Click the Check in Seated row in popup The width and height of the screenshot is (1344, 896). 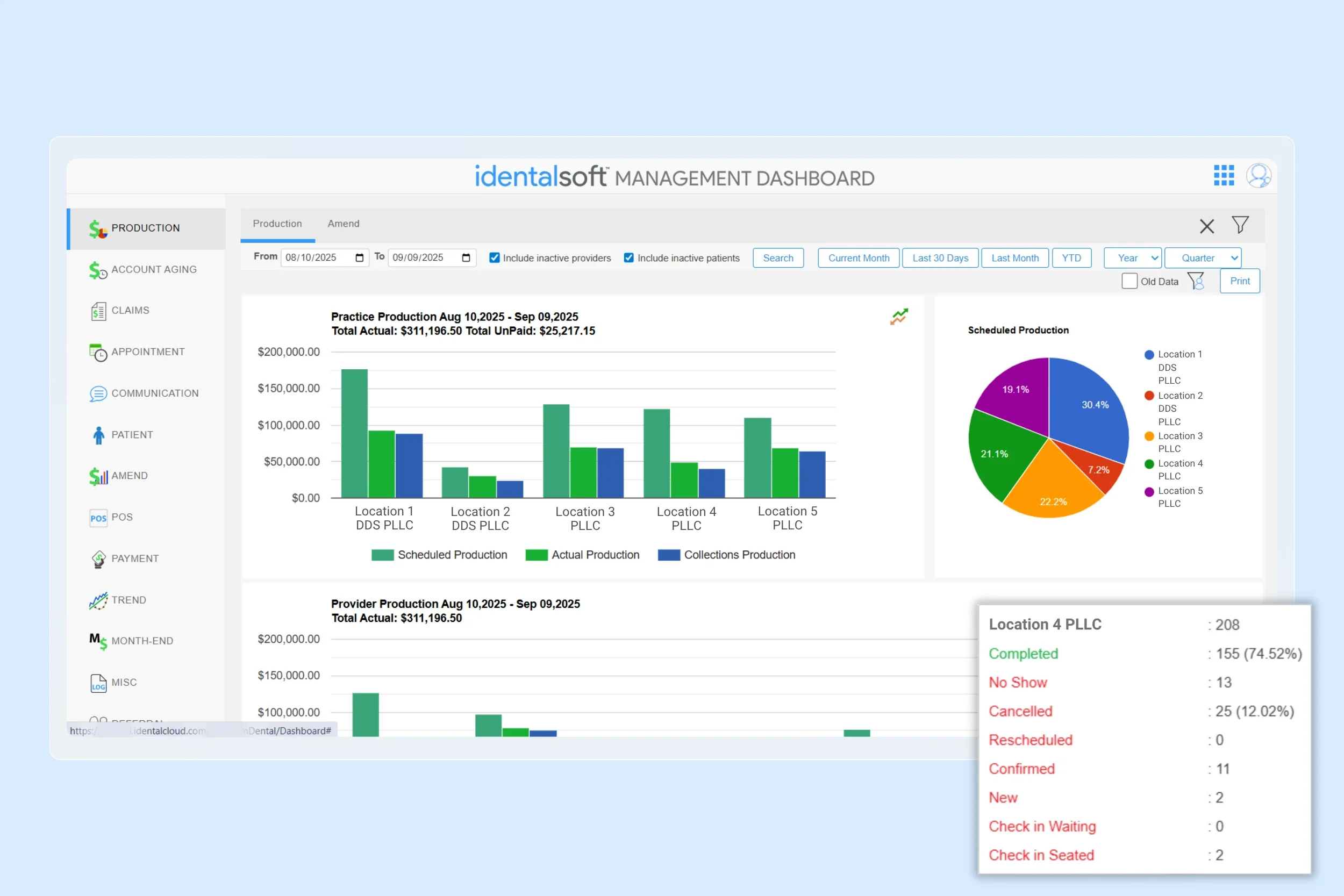pos(1145,855)
